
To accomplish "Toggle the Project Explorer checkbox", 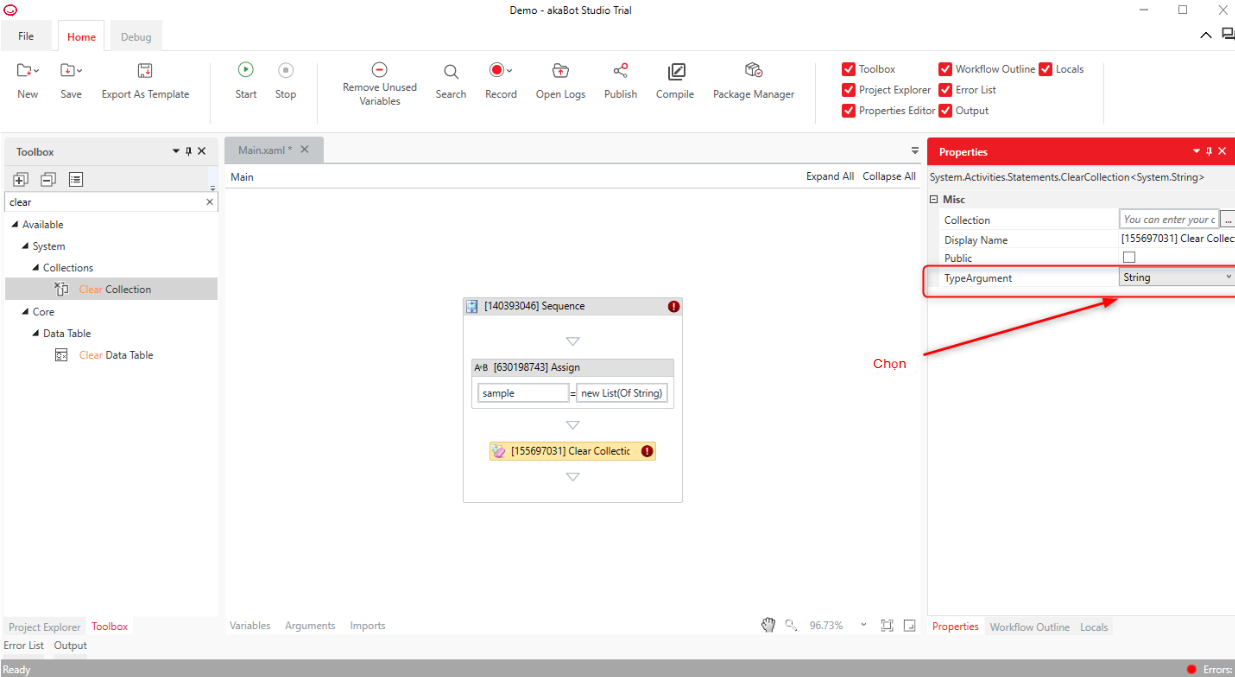I will click(849, 90).
